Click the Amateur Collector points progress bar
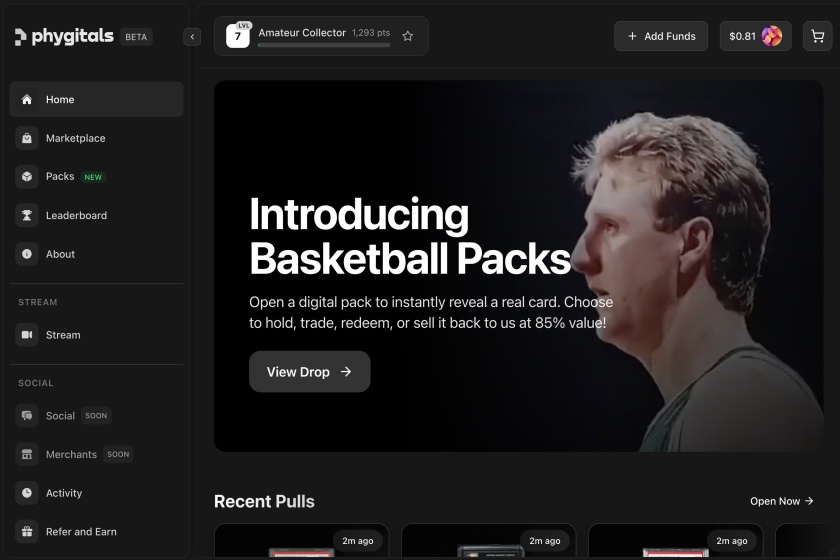Screen dimensions: 840x560 (324, 45)
